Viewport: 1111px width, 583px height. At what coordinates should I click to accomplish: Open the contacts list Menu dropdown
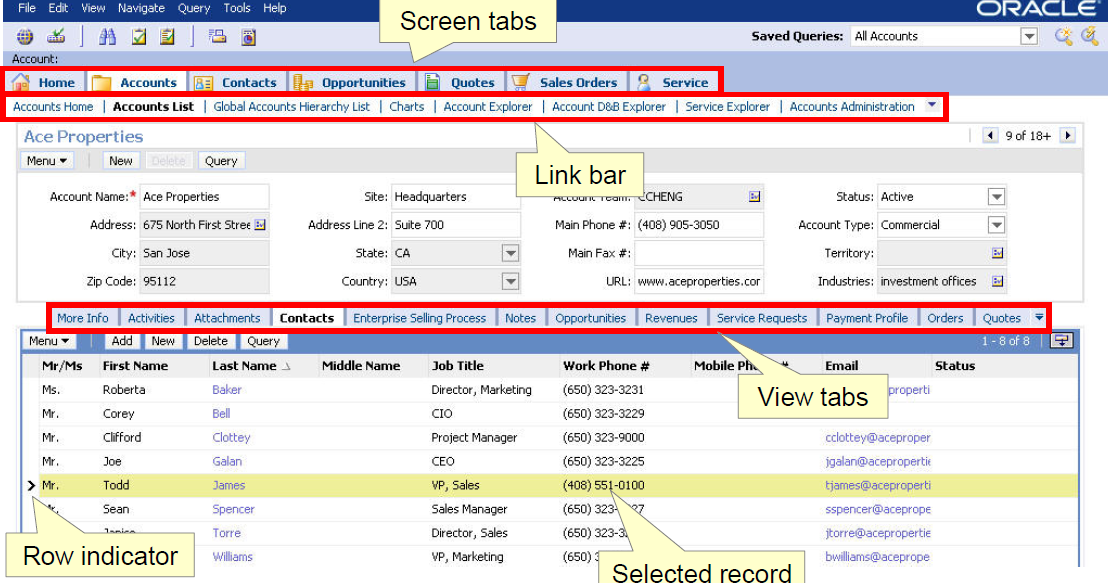coord(49,341)
